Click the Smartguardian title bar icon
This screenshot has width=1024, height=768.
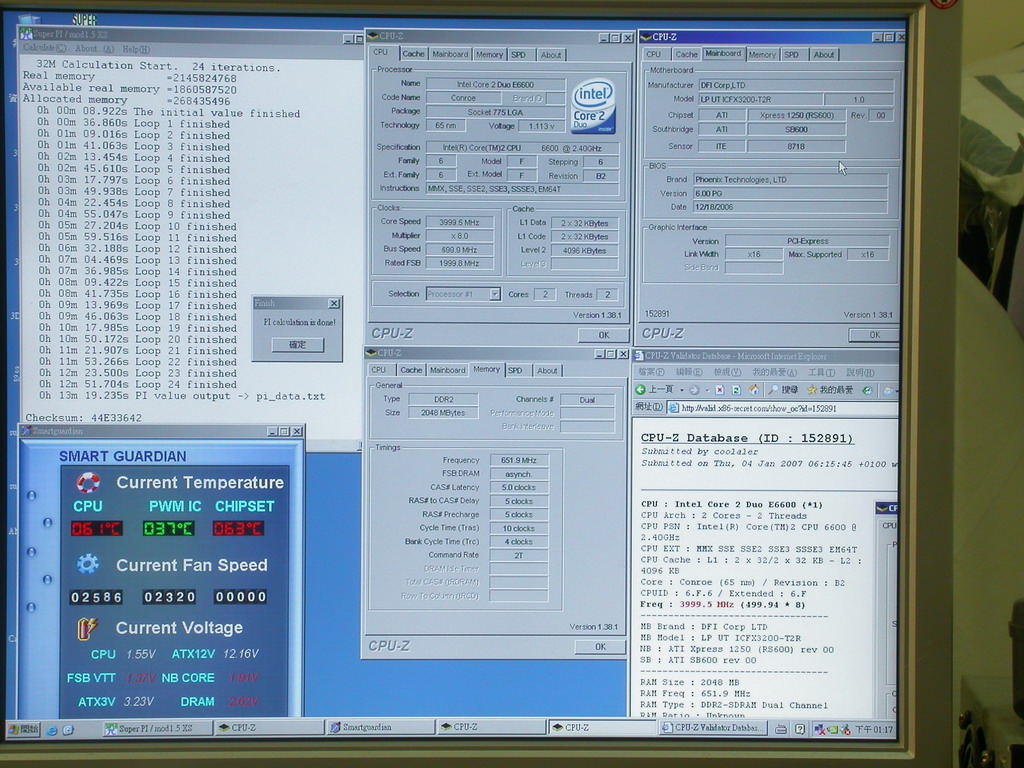point(26,431)
